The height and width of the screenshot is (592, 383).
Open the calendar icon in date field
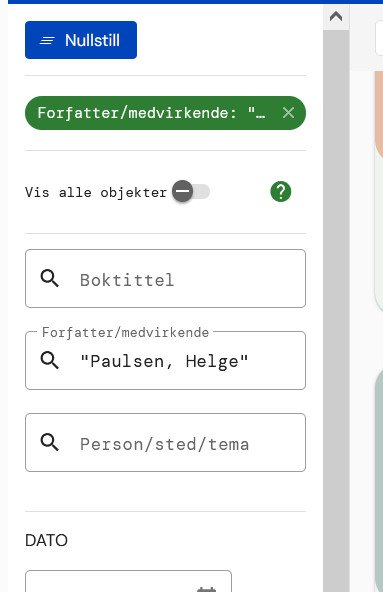[207, 589]
